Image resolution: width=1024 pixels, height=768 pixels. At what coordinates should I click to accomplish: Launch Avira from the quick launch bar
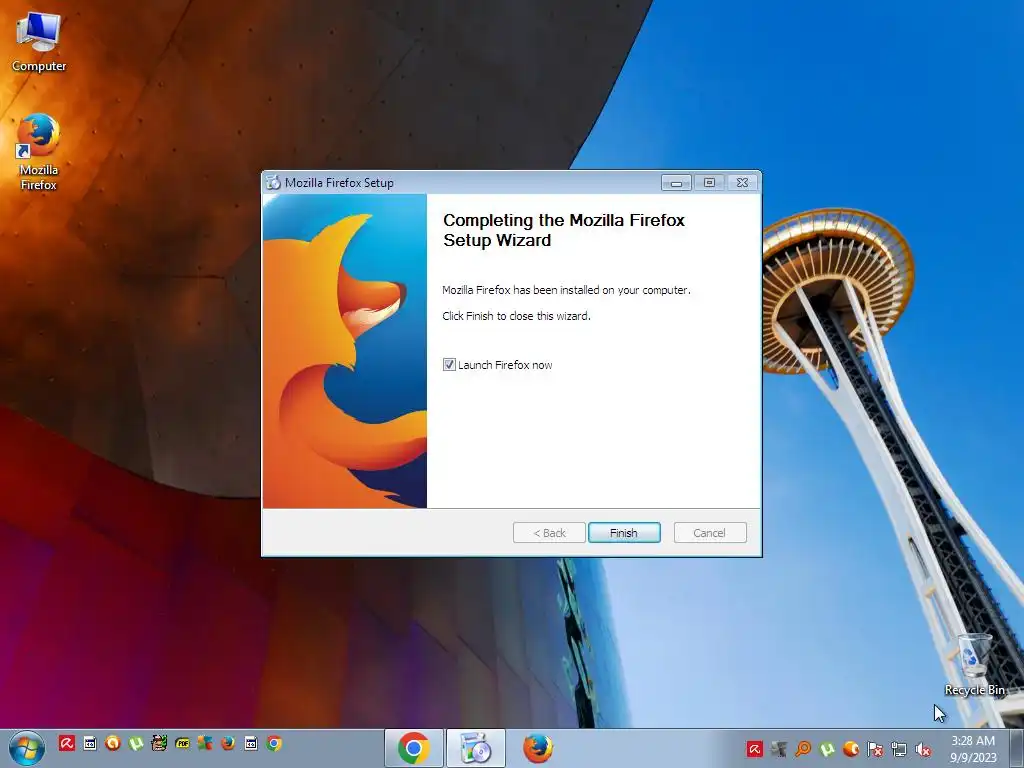click(x=67, y=743)
